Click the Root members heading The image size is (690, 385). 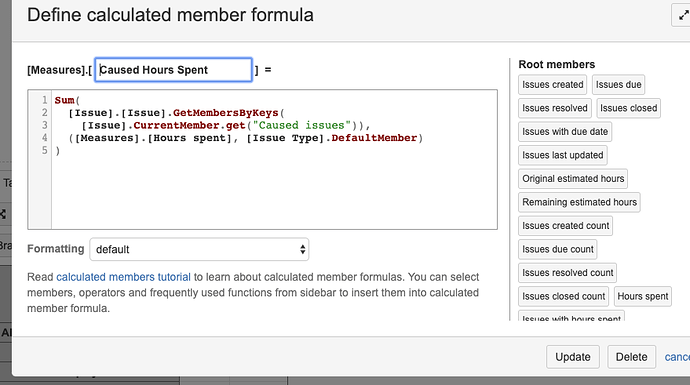click(557, 65)
